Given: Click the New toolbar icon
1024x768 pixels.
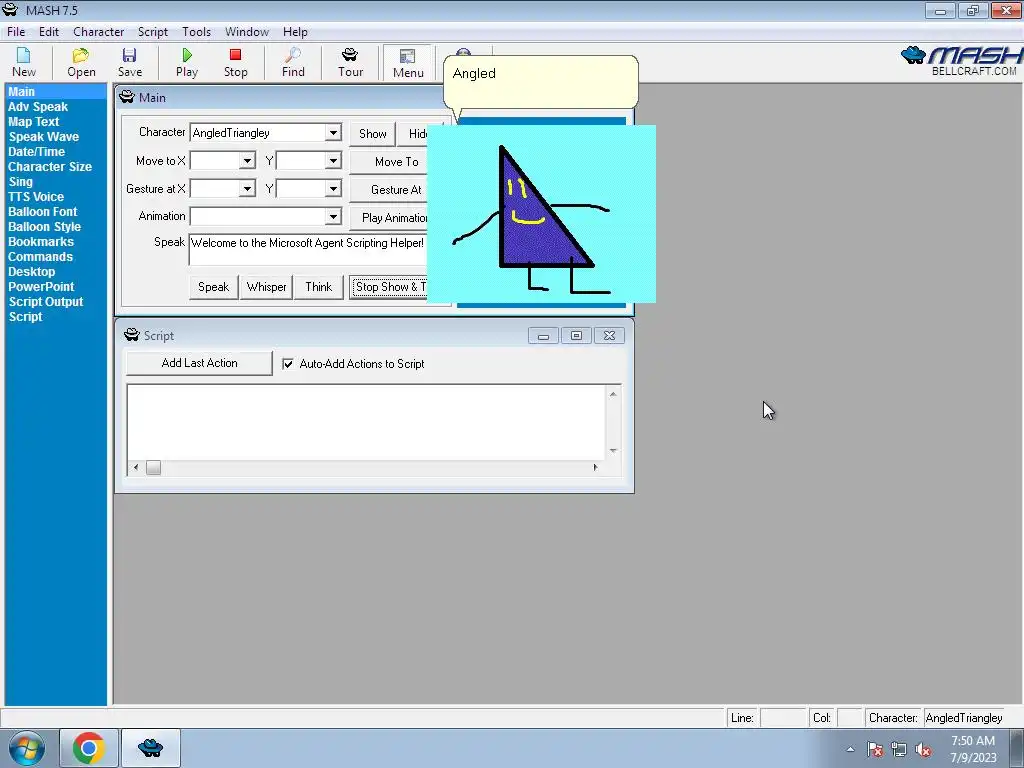Looking at the screenshot, I should coord(24,62).
